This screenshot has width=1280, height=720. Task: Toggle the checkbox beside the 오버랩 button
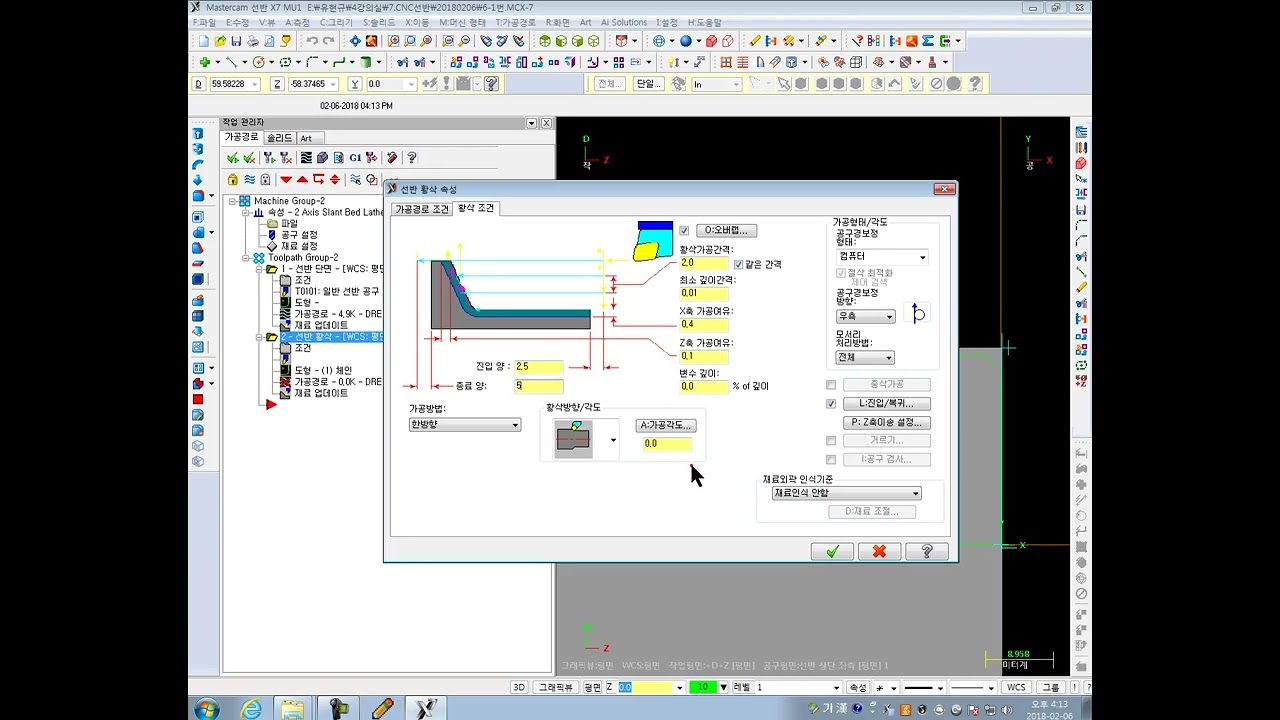(x=684, y=230)
